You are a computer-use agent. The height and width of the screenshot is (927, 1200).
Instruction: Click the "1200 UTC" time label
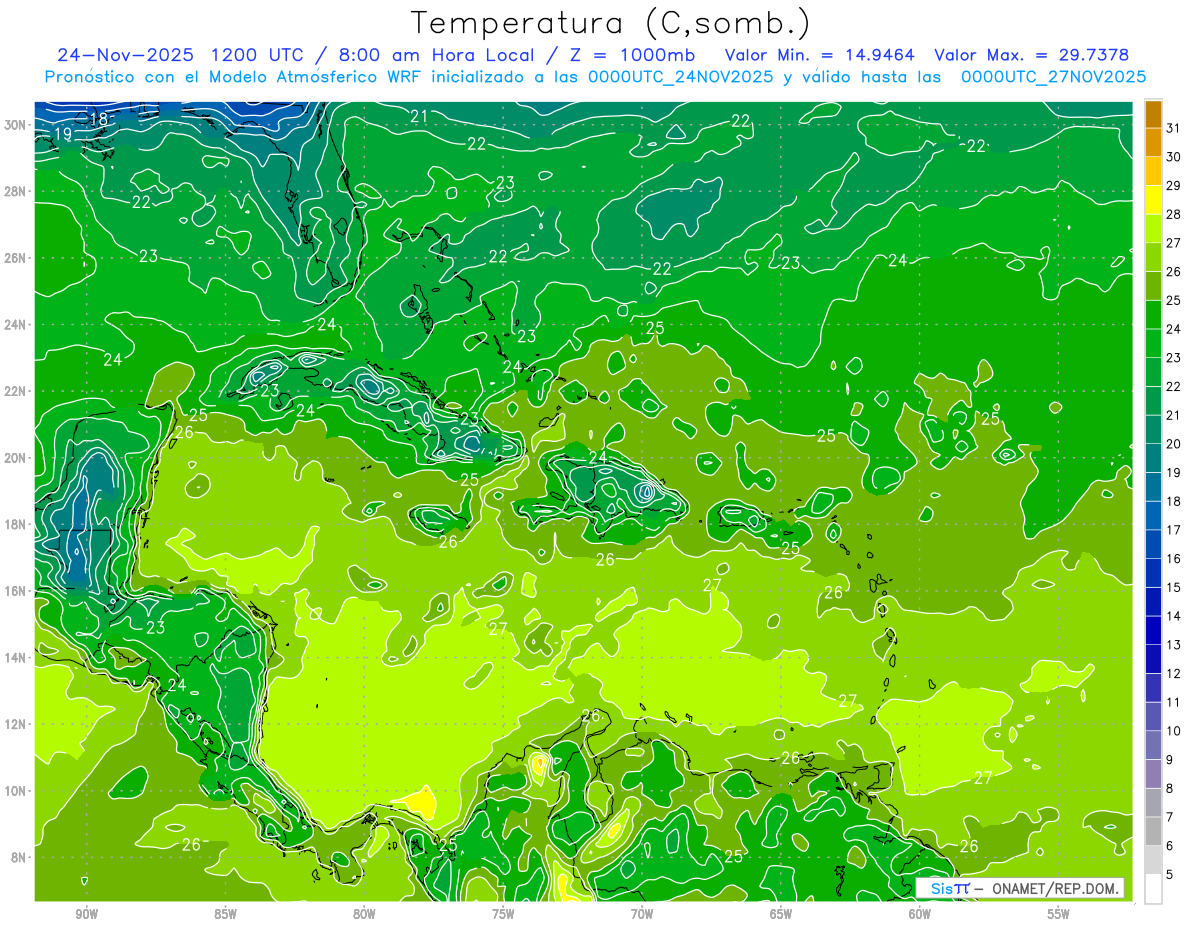259,55
